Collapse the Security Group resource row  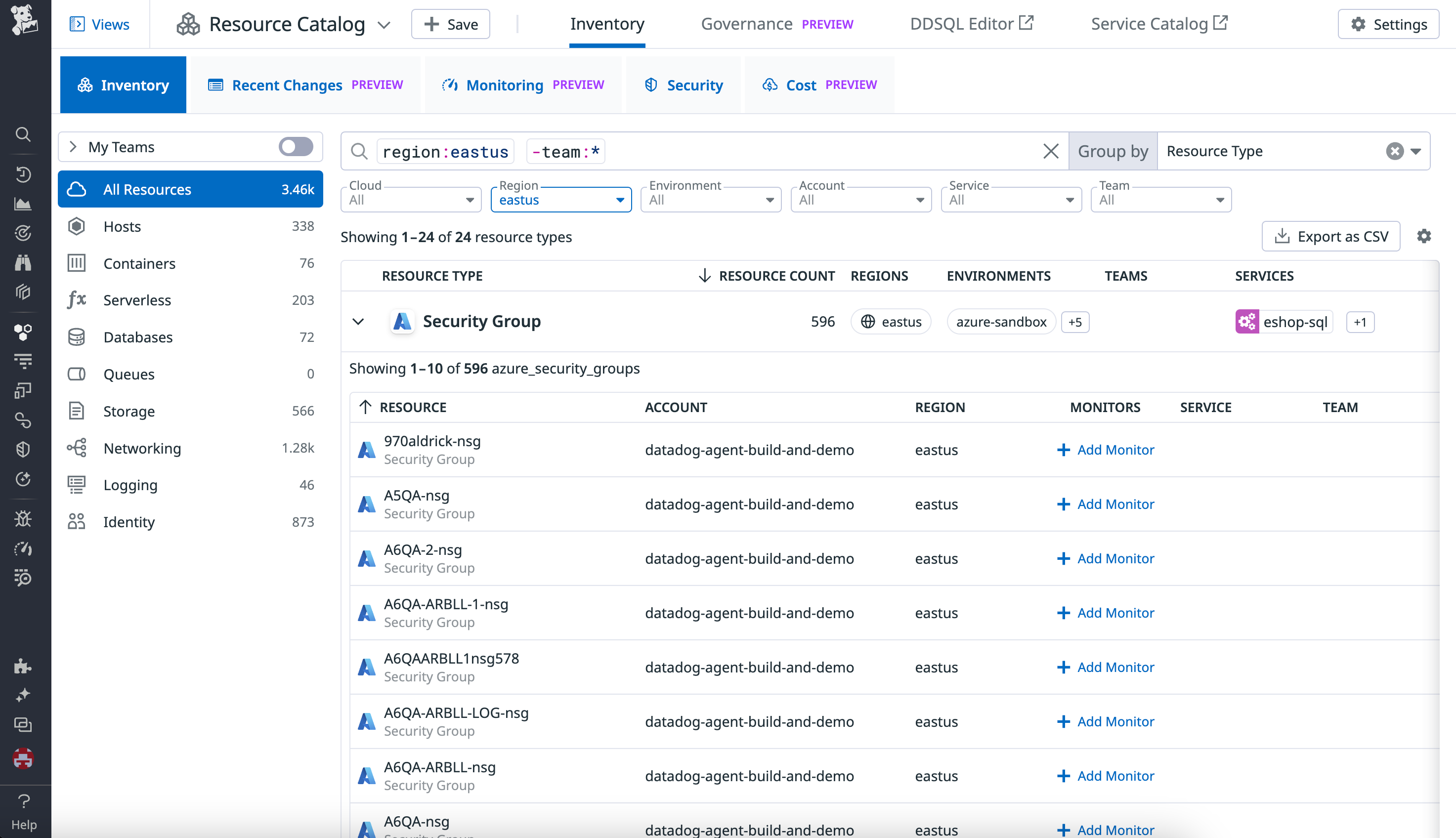click(x=358, y=321)
